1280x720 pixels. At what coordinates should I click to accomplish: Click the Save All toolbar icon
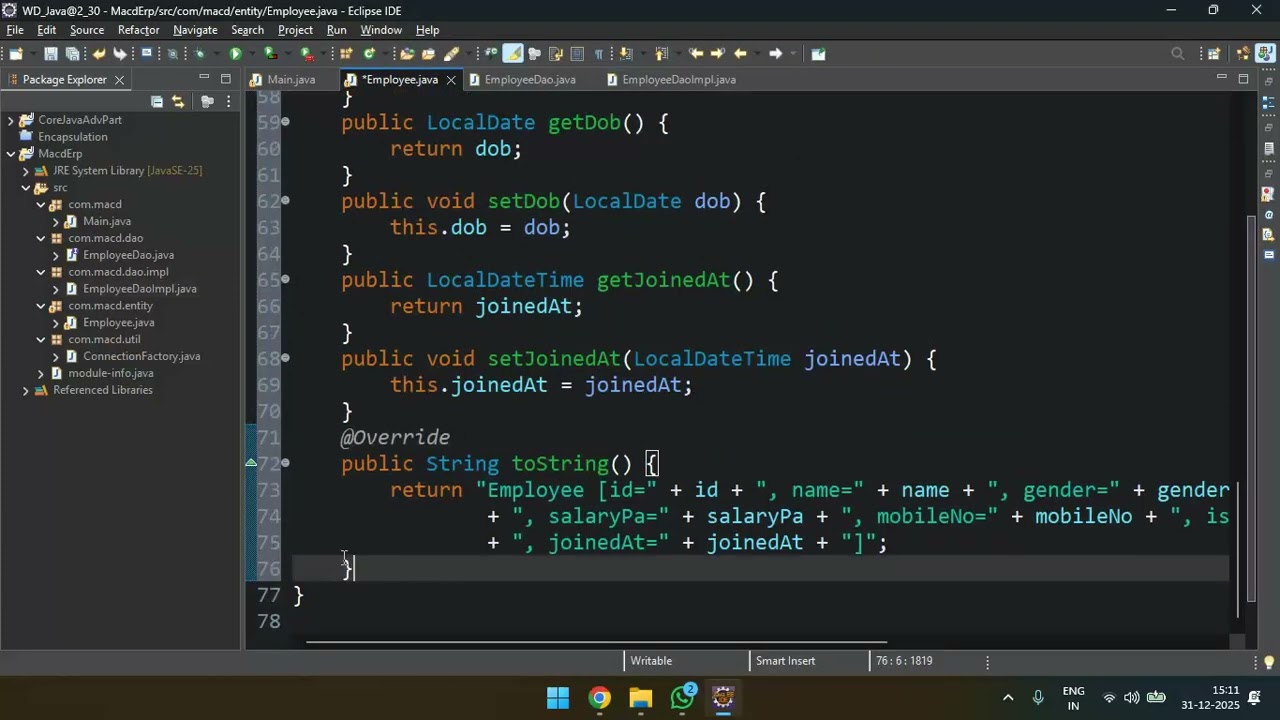[72, 53]
